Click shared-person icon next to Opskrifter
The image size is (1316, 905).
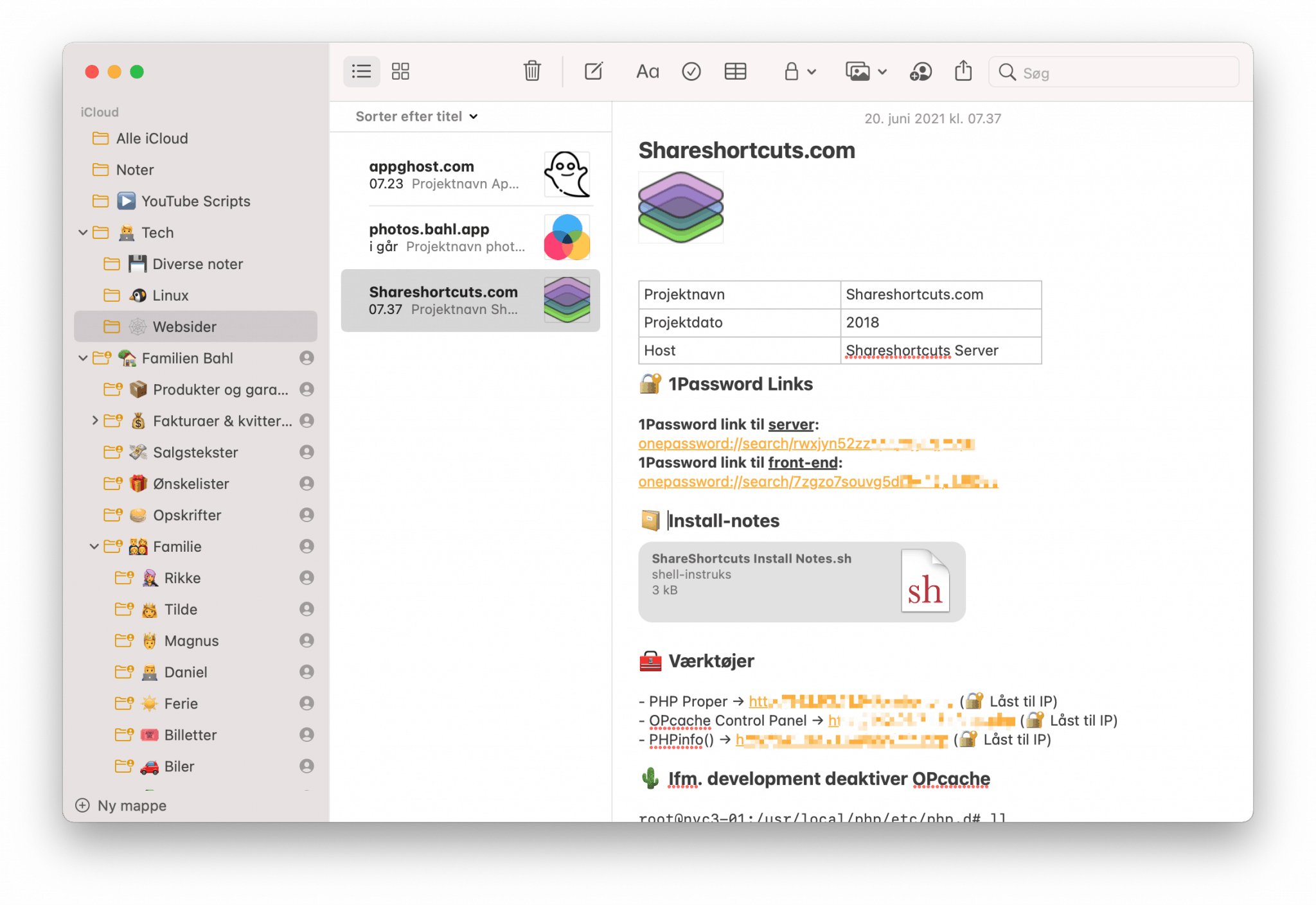tap(307, 516)
